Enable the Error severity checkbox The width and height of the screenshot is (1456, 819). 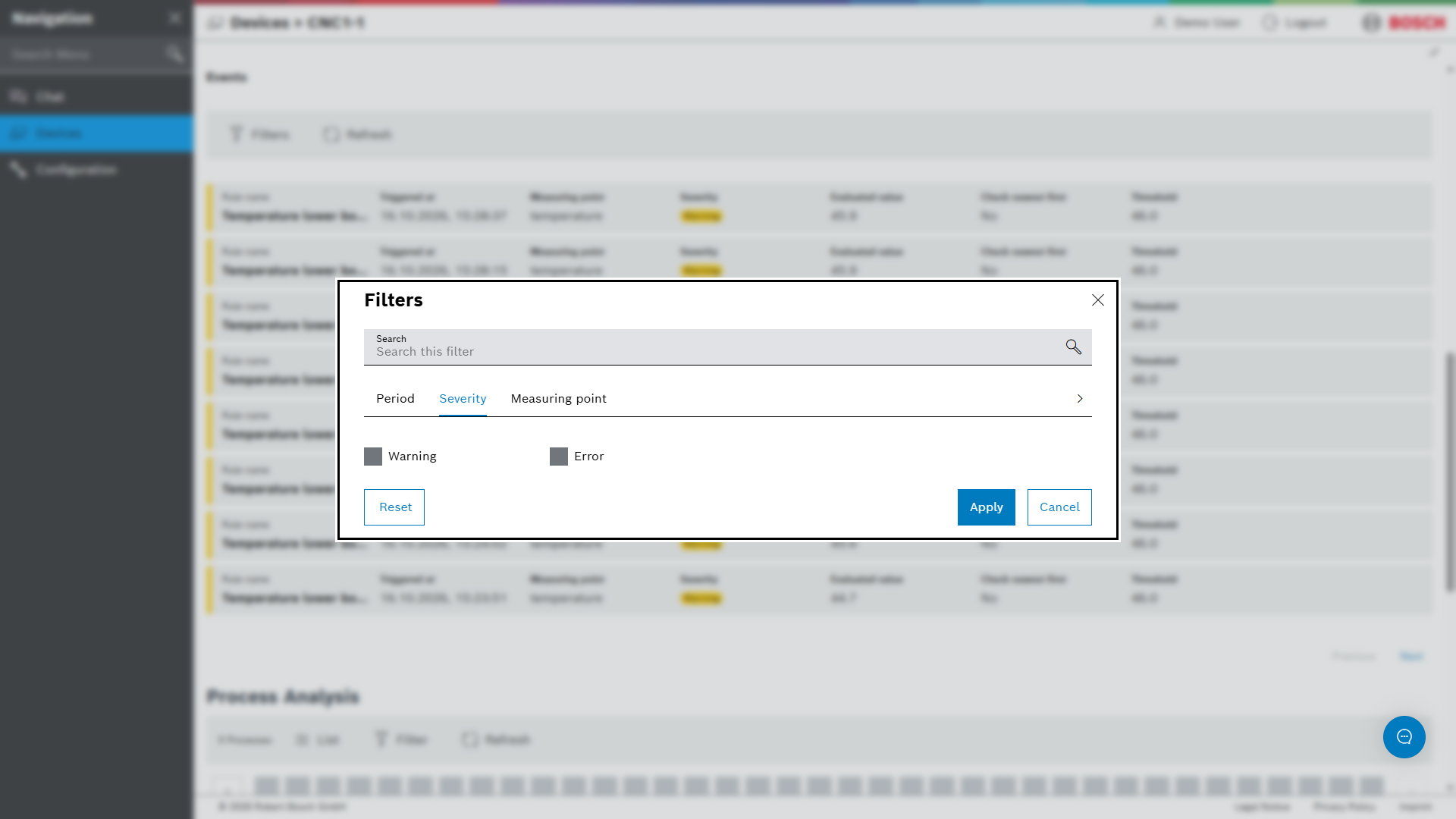click(x=559, y=457)
